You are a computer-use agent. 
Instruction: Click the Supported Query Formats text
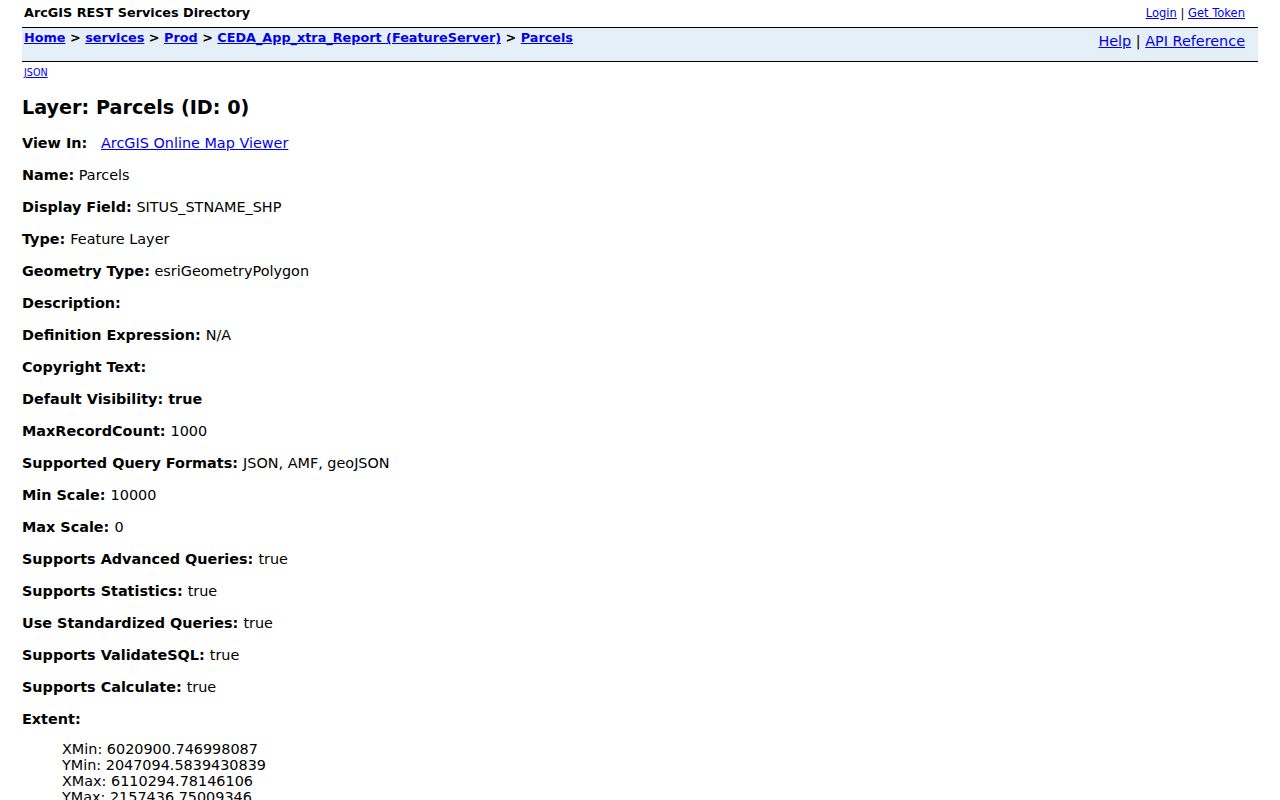tap(130, 463)
